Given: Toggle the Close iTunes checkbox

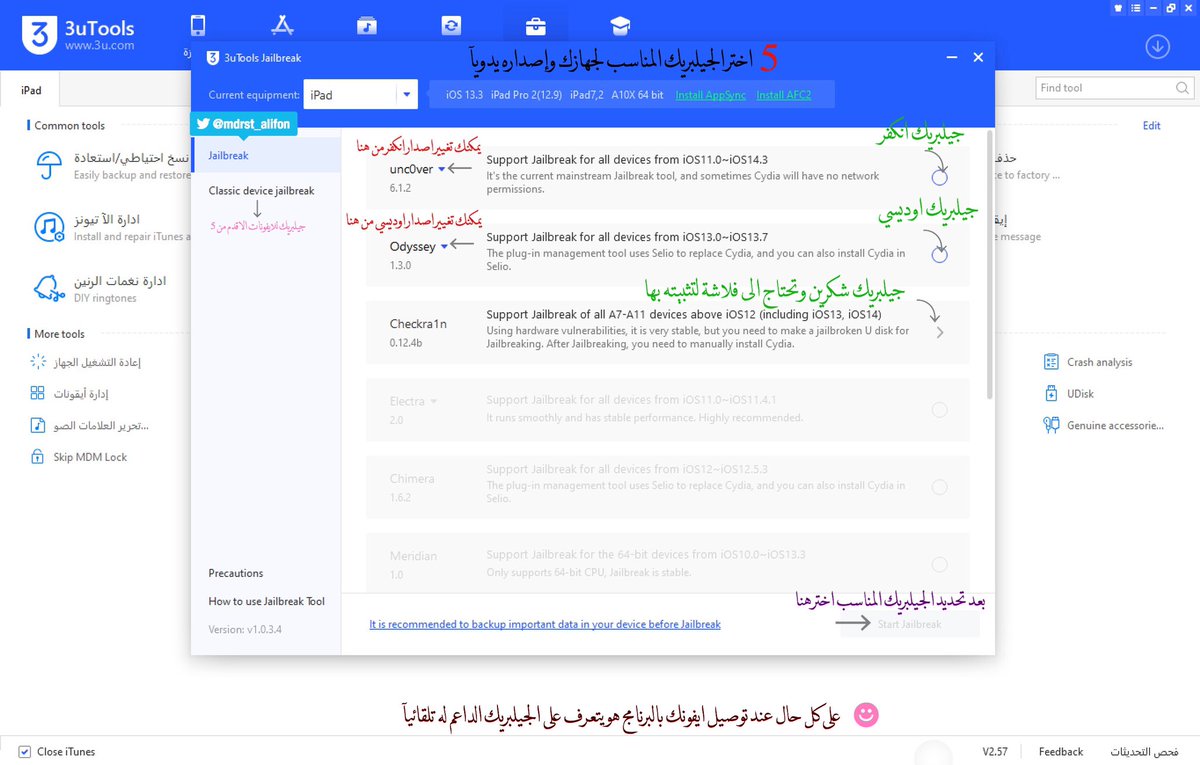Looking at the screenshot, I should 24,751.
